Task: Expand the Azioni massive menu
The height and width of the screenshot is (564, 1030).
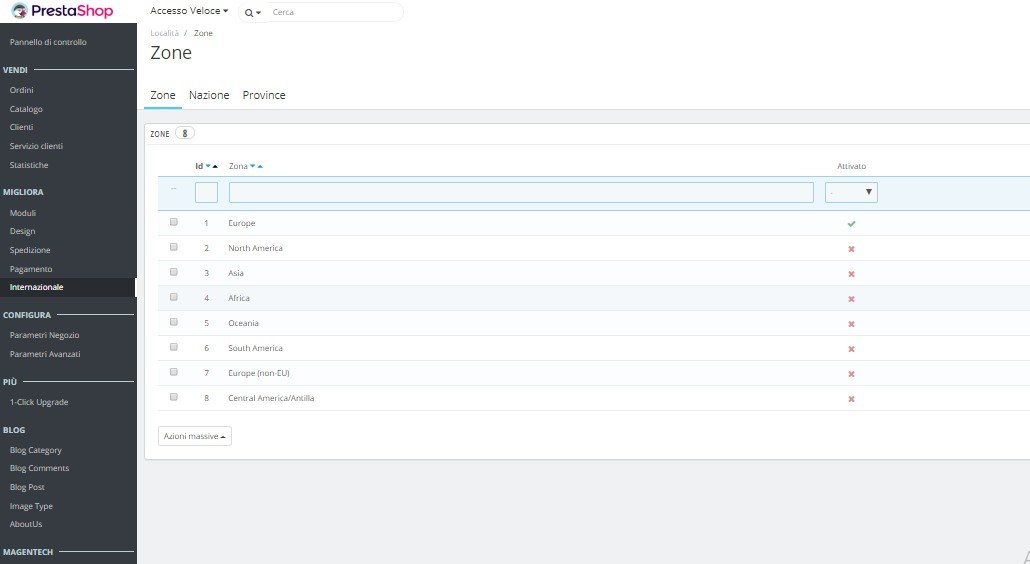Action: click(194, 436)
